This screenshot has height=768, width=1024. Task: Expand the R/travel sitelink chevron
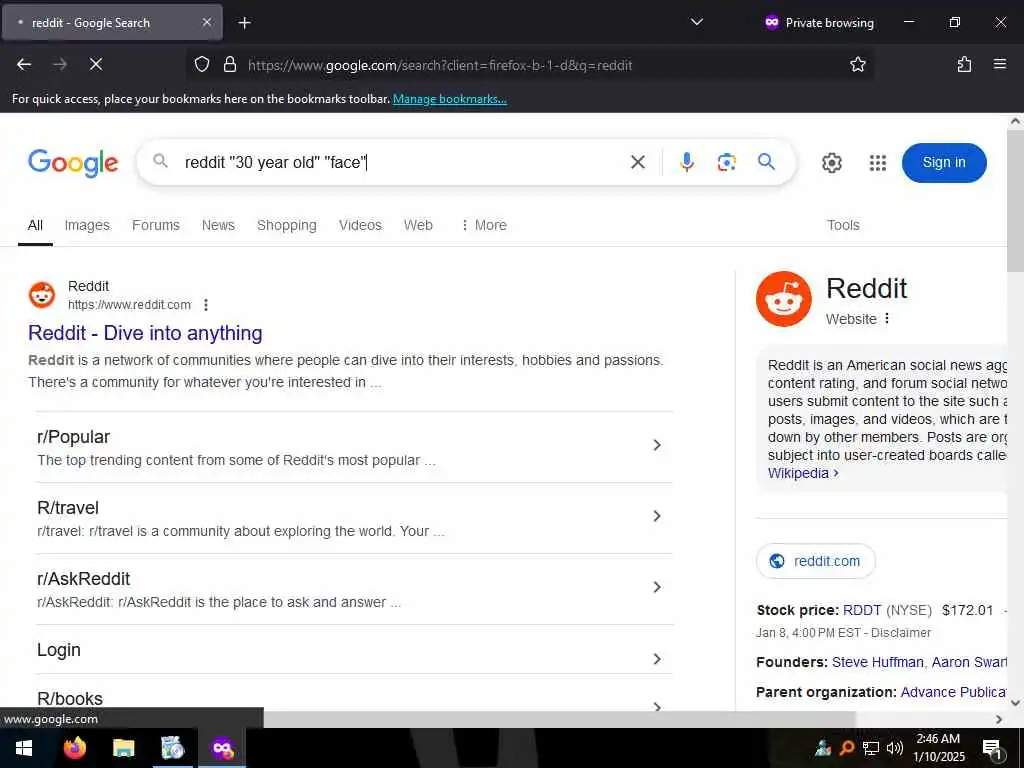(657, 517)
